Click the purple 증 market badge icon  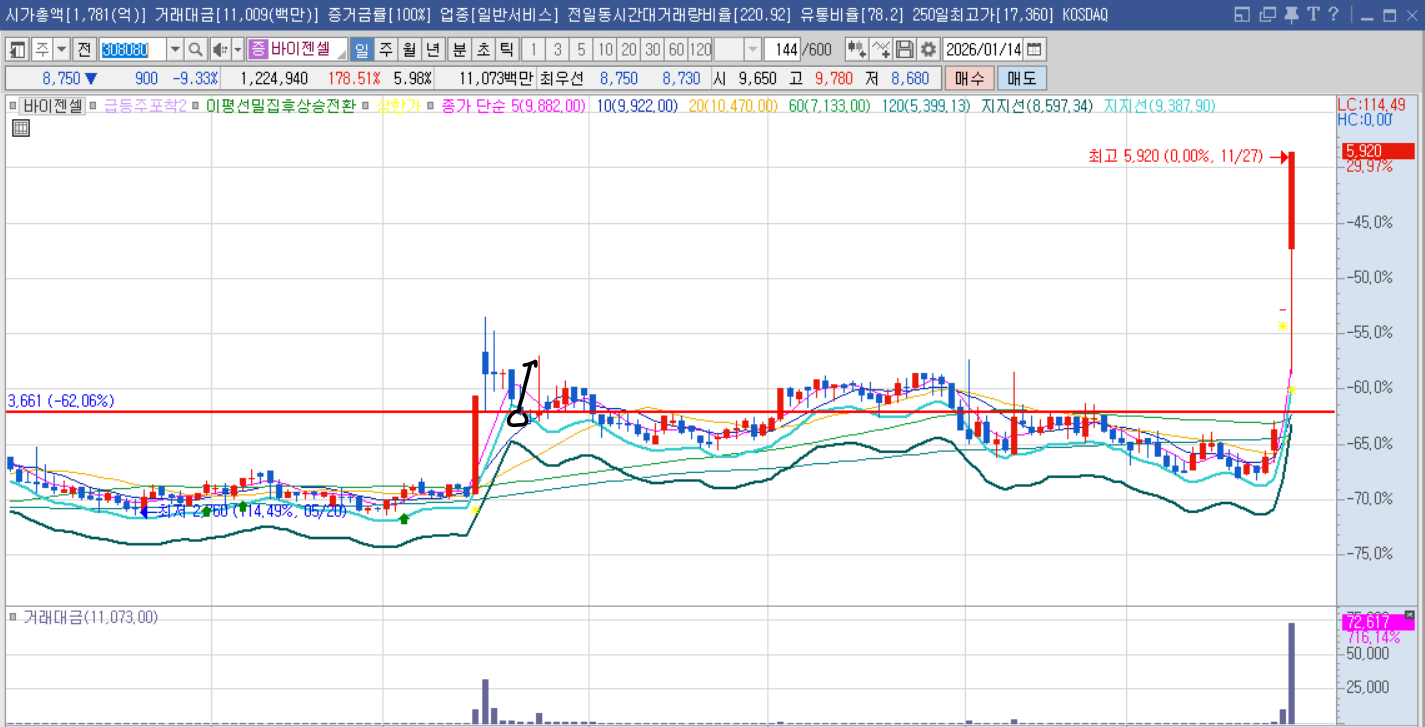pyautogui.click(x=258, y=49)
